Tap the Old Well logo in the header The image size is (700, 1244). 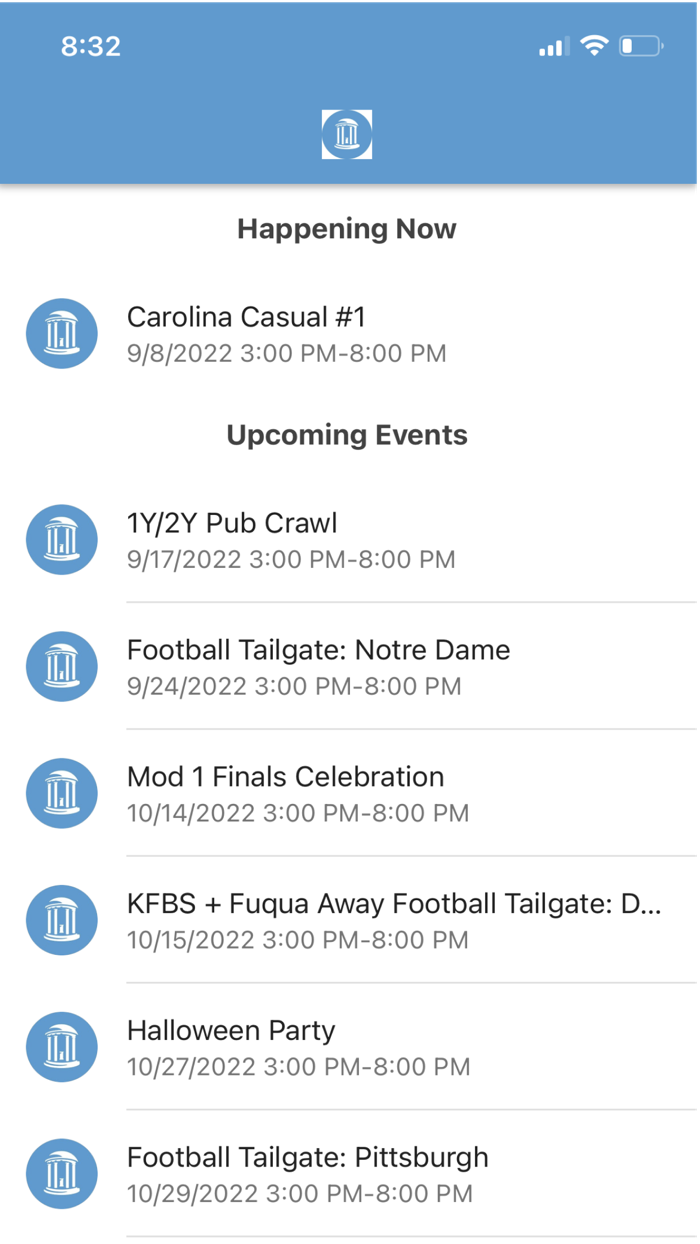[x=347, y=133]
